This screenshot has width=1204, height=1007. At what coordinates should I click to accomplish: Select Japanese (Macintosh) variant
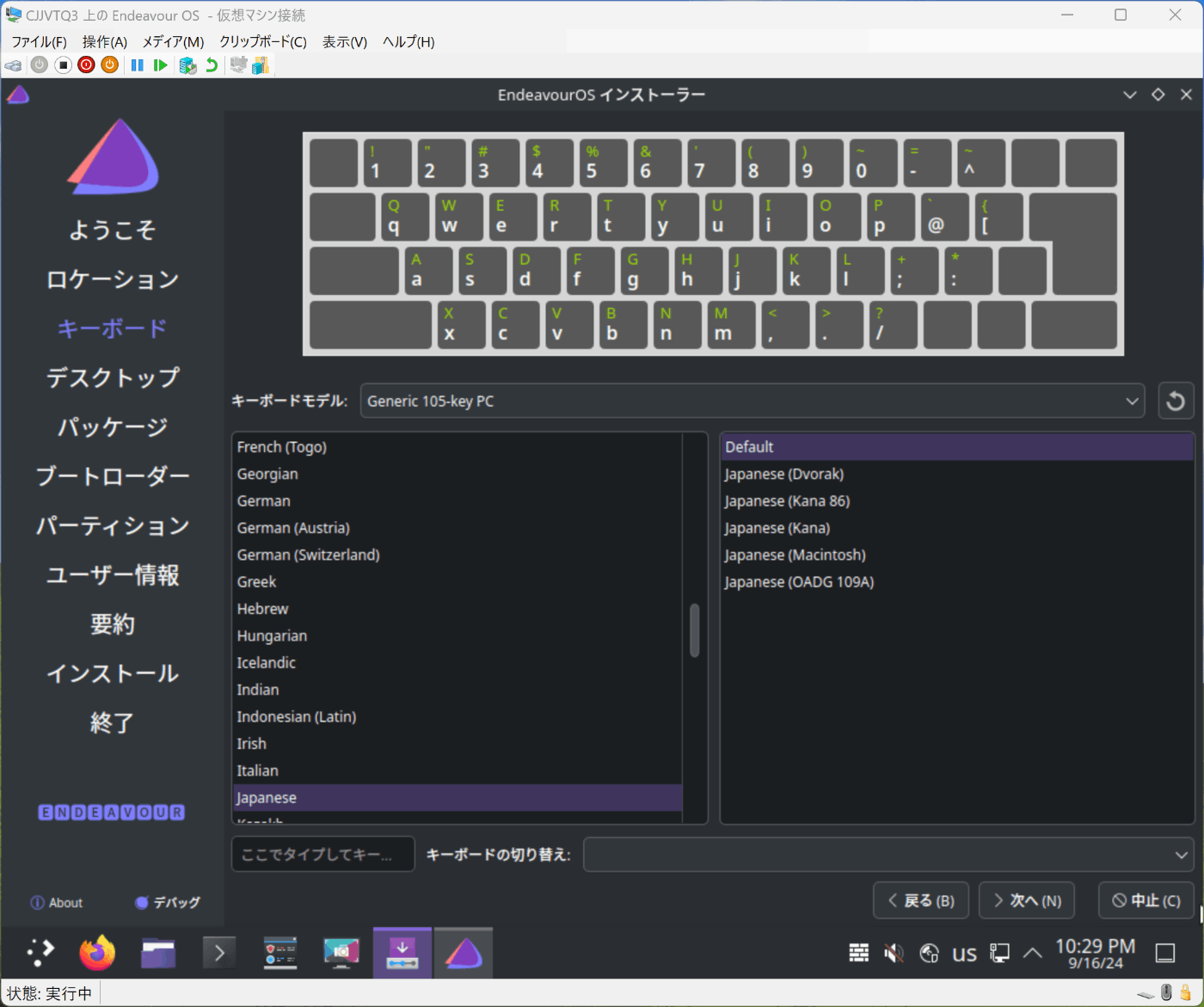(957, 555)
